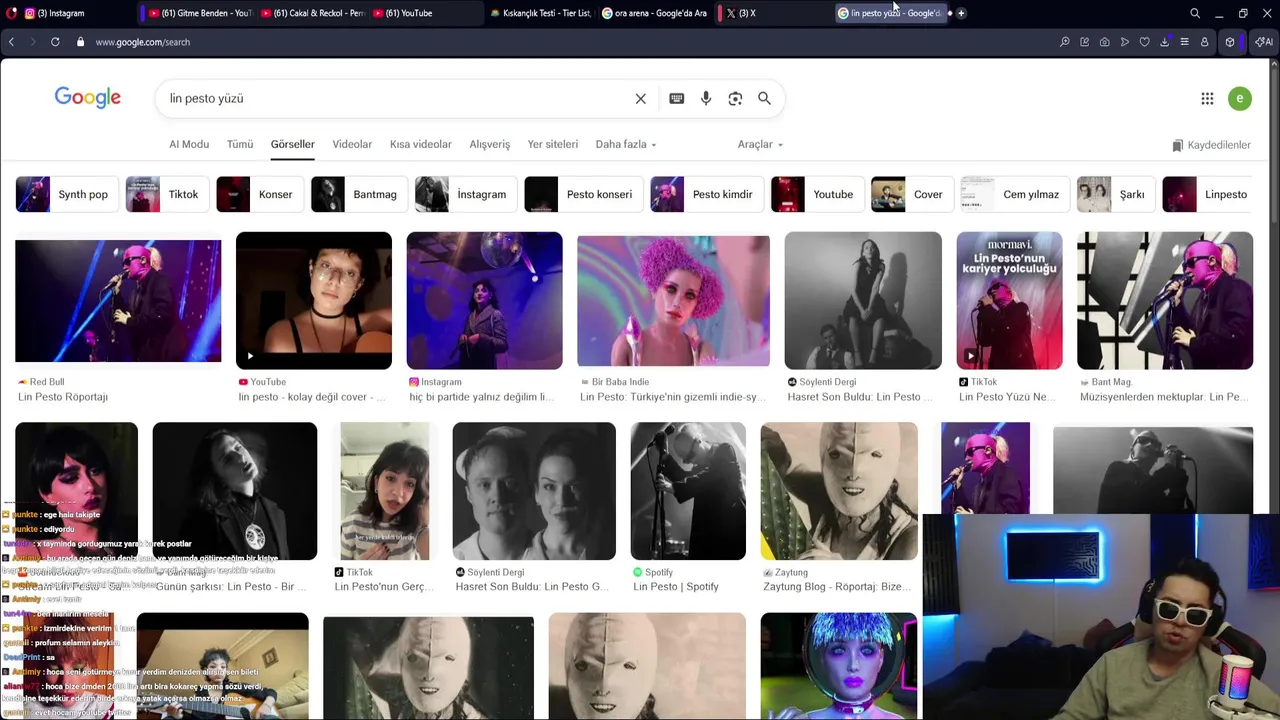Open the Google apps grid
1280x720 pixels.
(x=1207, y=99)
